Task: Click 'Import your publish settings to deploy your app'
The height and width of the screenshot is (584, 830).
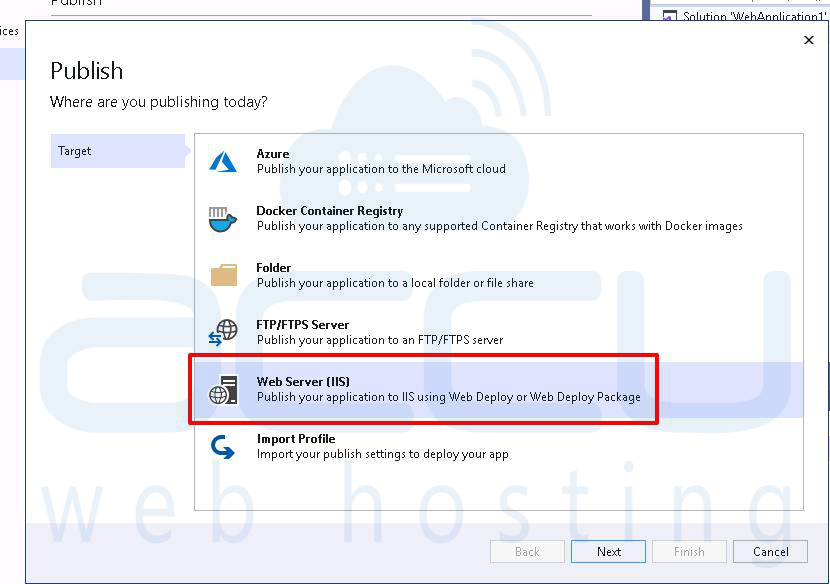Action: (x=383, y=454)
